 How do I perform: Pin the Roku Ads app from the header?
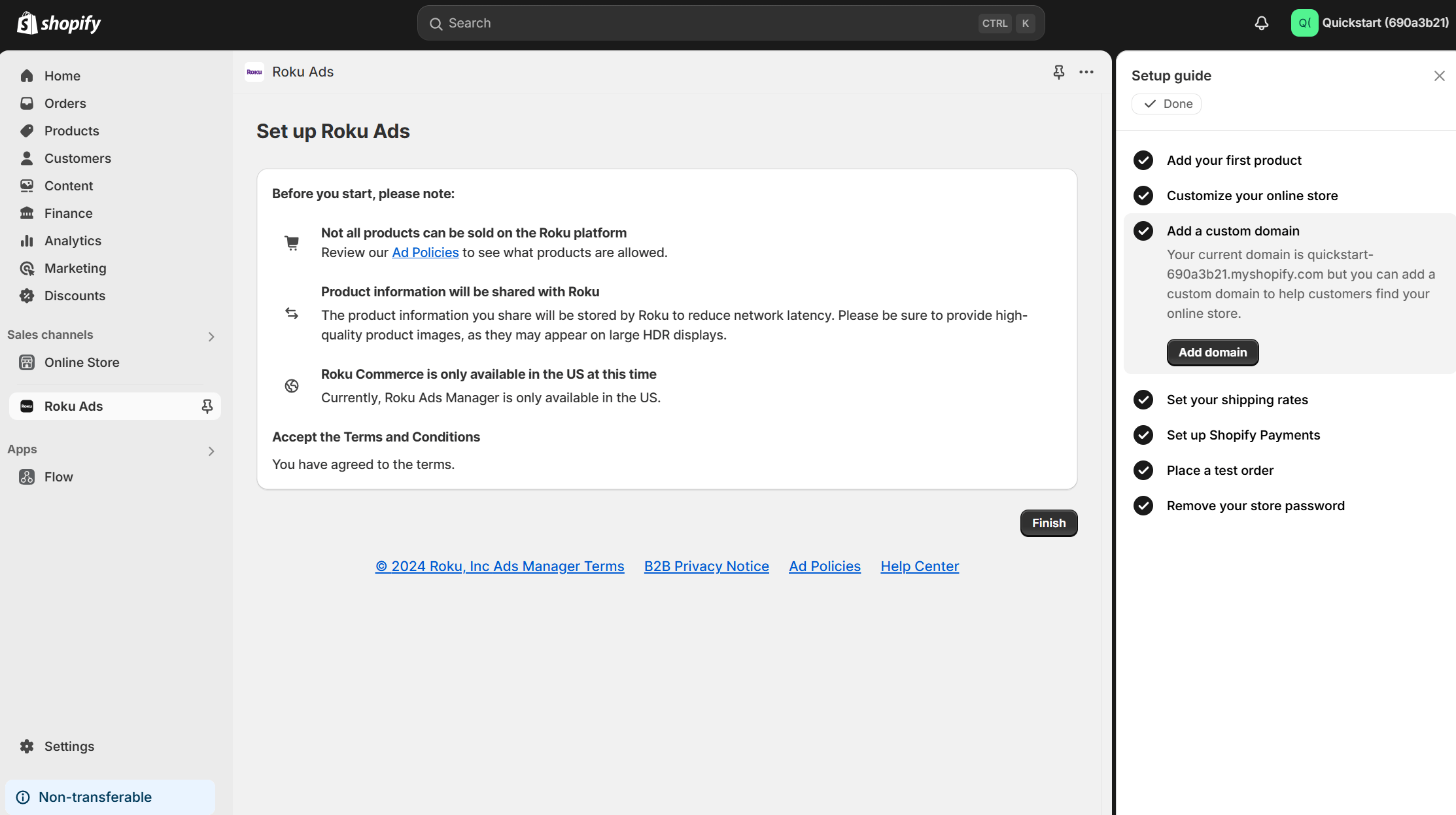click(x=1058, y=72)
